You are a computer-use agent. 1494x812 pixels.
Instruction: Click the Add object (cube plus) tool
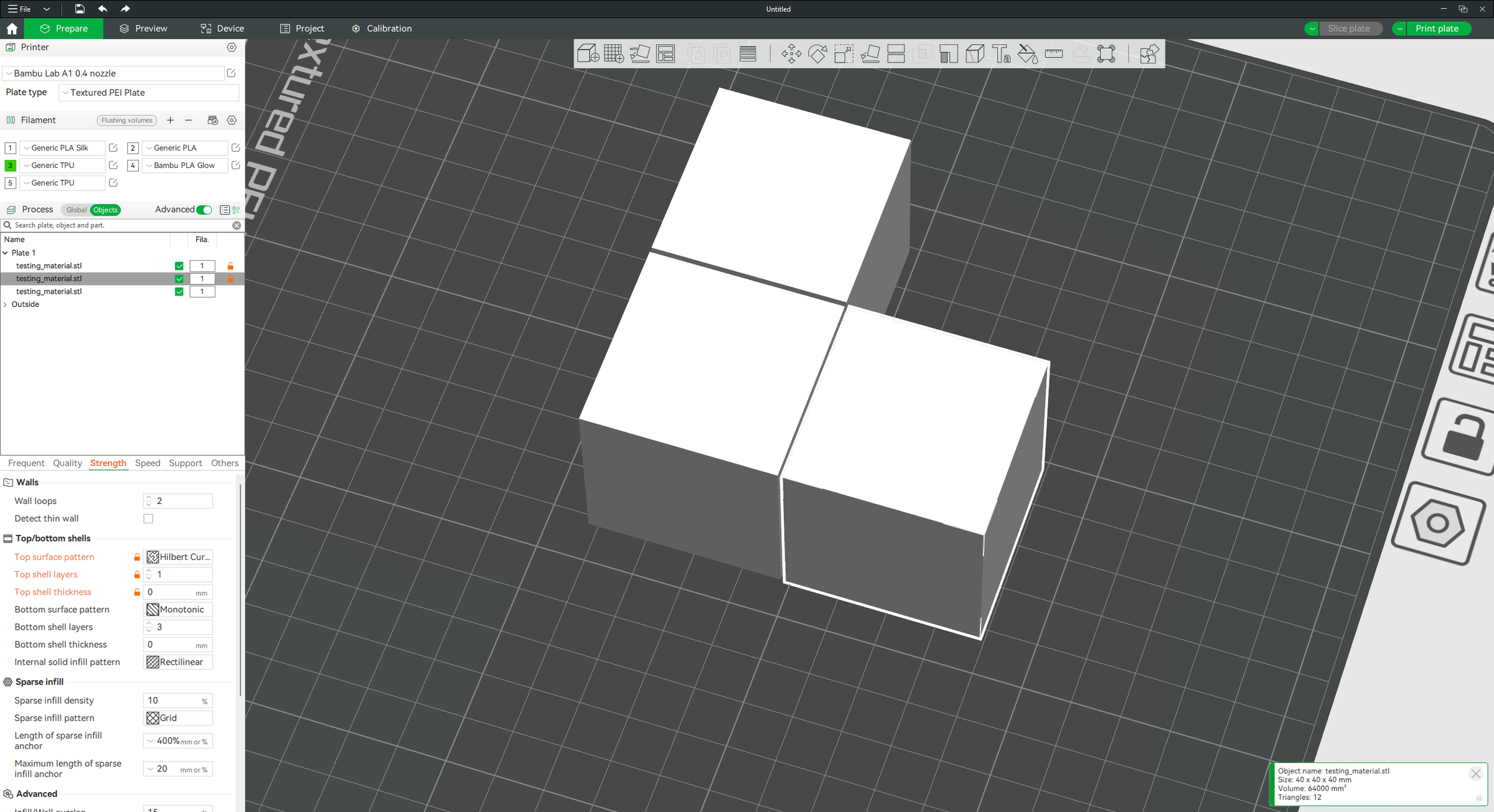[x=588, y=54]
